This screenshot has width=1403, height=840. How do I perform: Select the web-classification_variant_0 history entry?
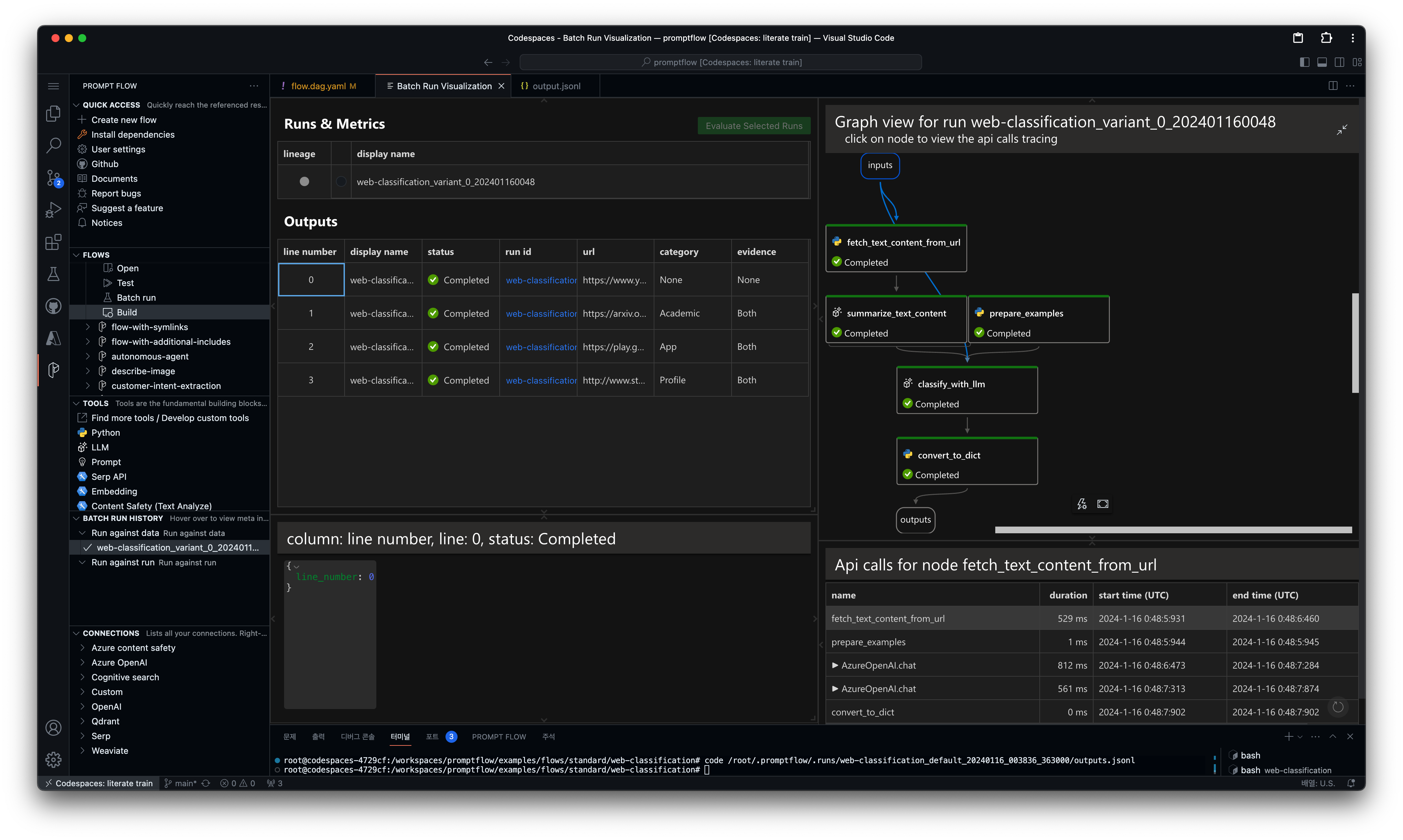click(x=169, y=548)
